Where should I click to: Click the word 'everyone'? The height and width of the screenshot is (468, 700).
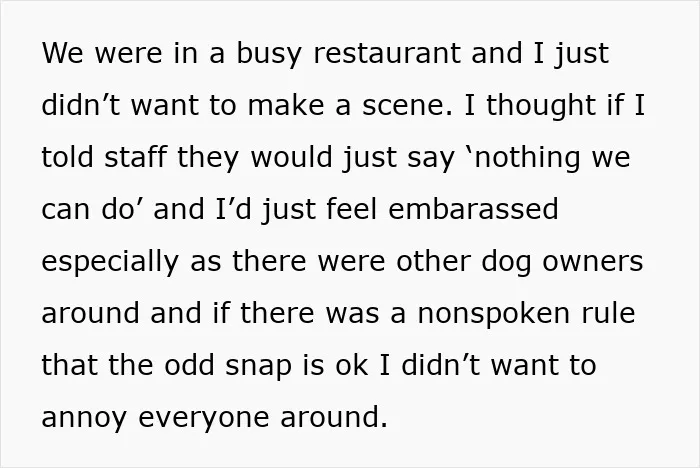pos(204,418)
